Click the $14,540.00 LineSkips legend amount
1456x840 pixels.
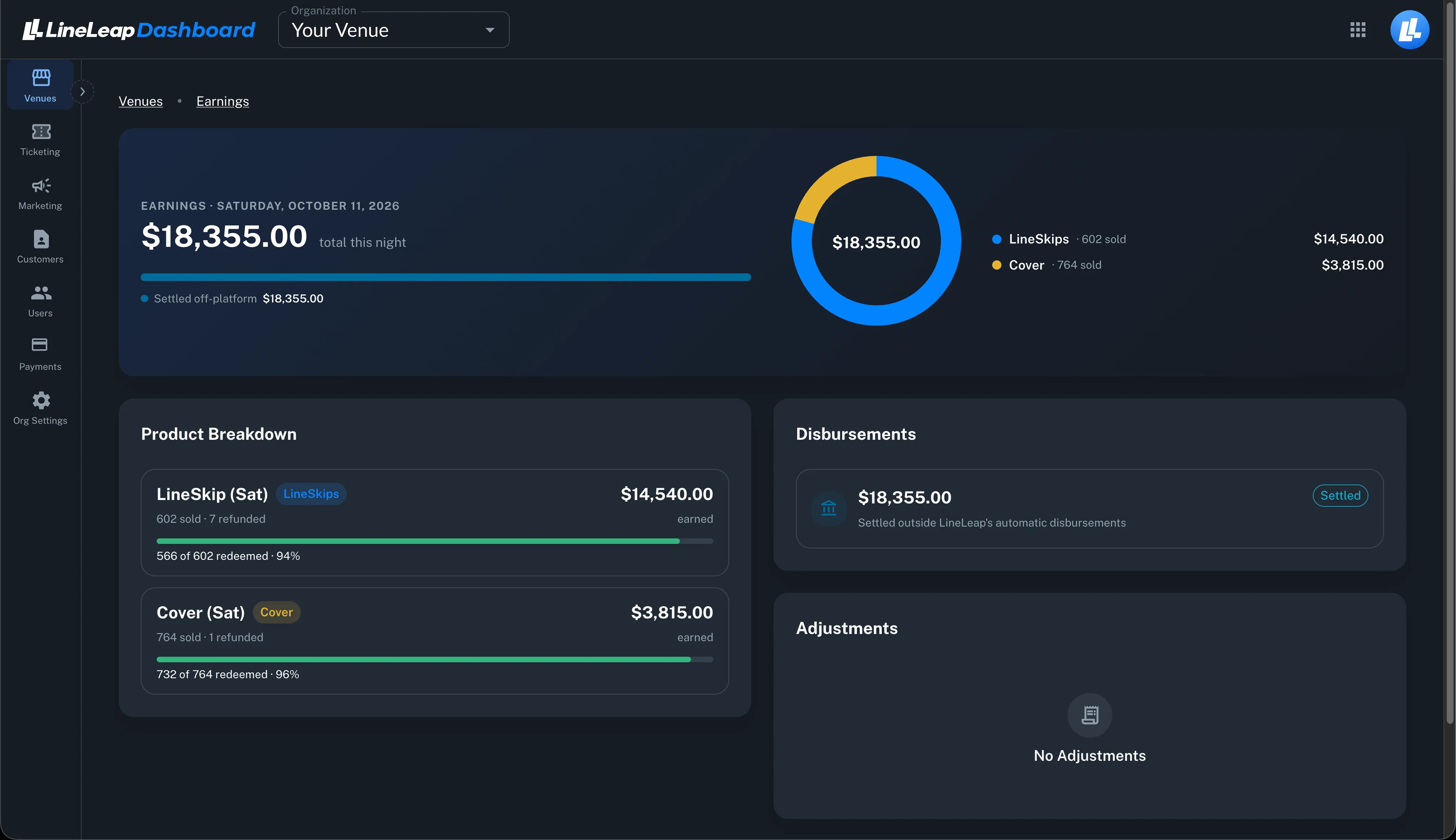click(1348, 239)
